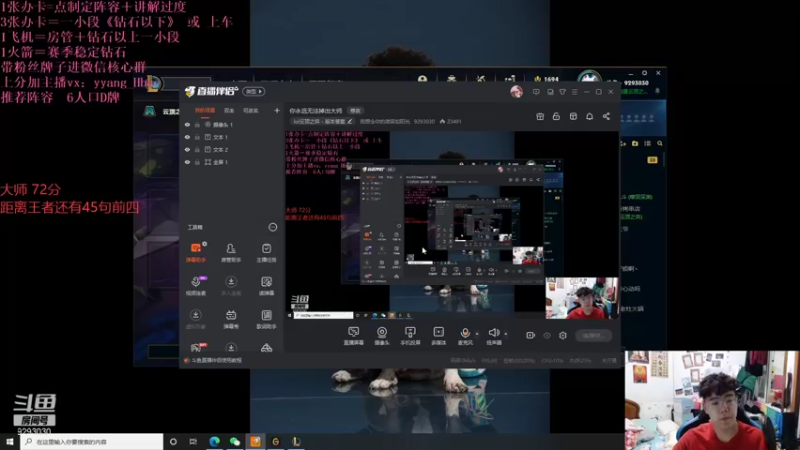Select the 文本 2 source row
Image resolution: width=800 pixels, height=450 pixels.
[231, 149]
